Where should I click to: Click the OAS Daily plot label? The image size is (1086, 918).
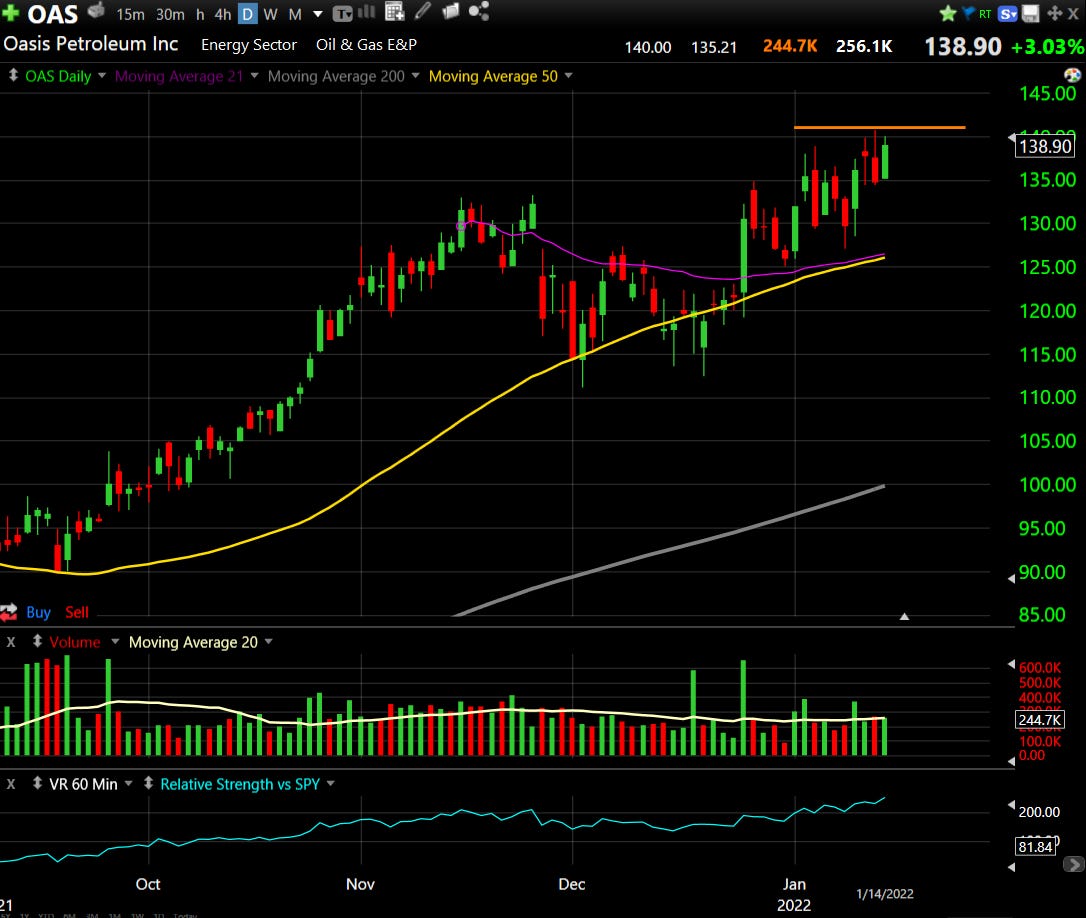click(58, 76)
